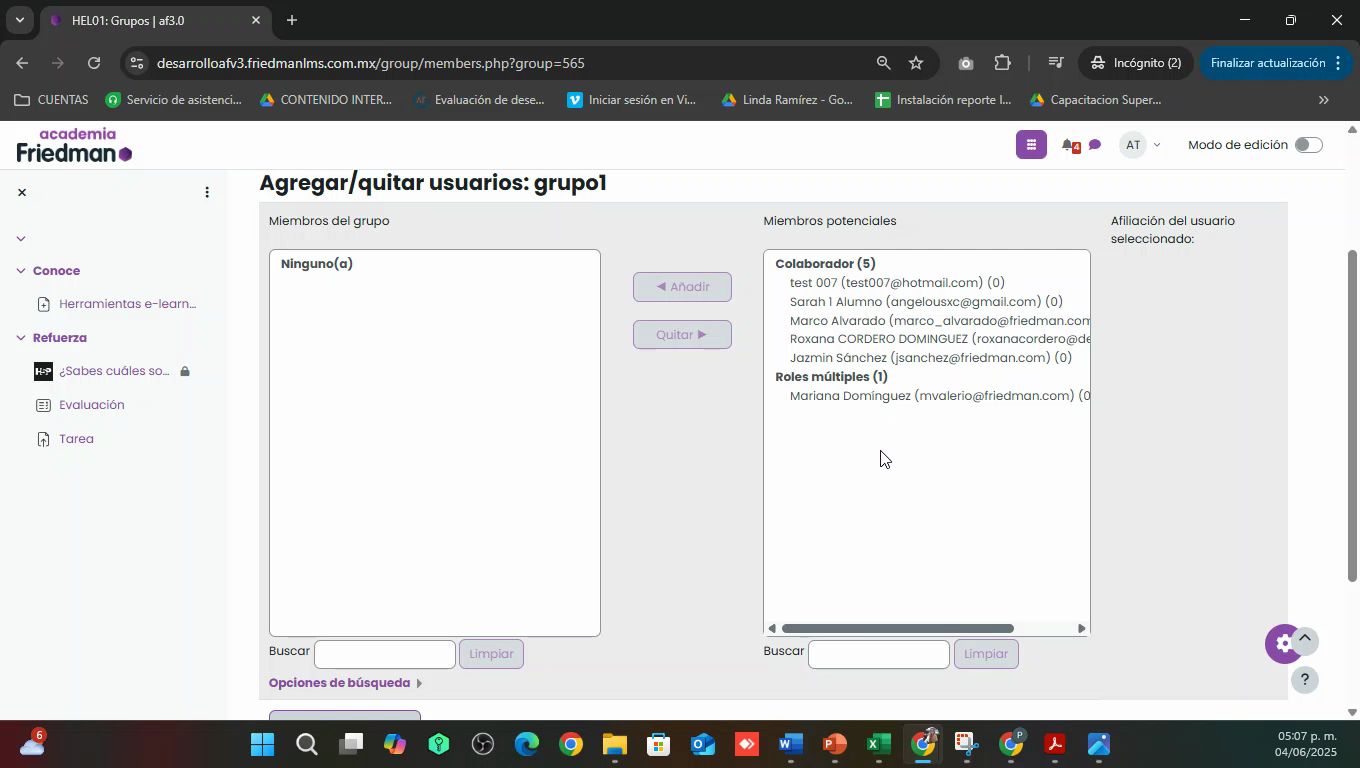The width and height of the screenshot is (1360, 768).
Task: Select Sarah 1 Alumno user
Action: point(927,302)
